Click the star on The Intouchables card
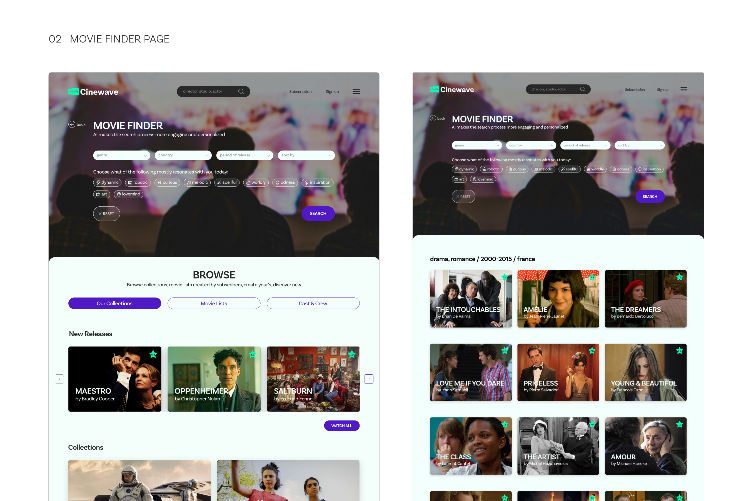 point(504,277)
